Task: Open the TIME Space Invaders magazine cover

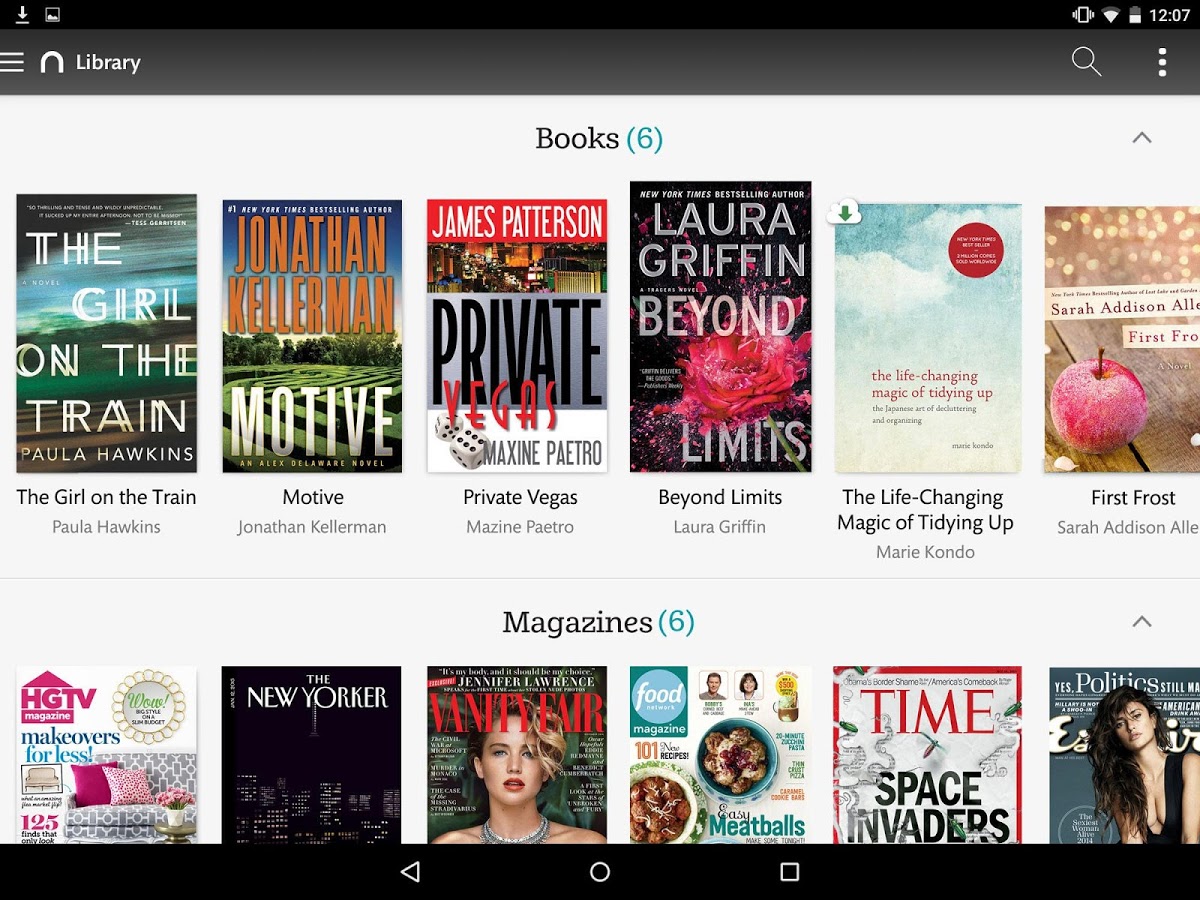Action: click(x=927, y=755)
